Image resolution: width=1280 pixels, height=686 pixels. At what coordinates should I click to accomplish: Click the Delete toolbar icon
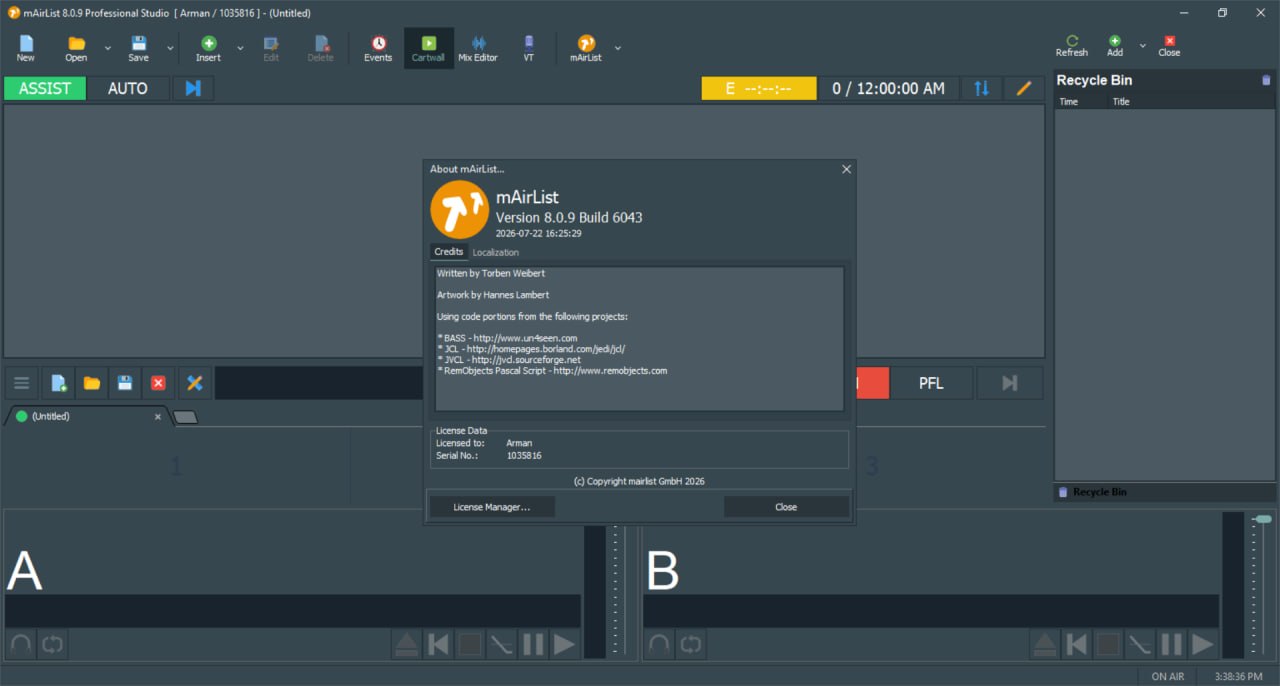pyautogui.click(x=320, y=43)
